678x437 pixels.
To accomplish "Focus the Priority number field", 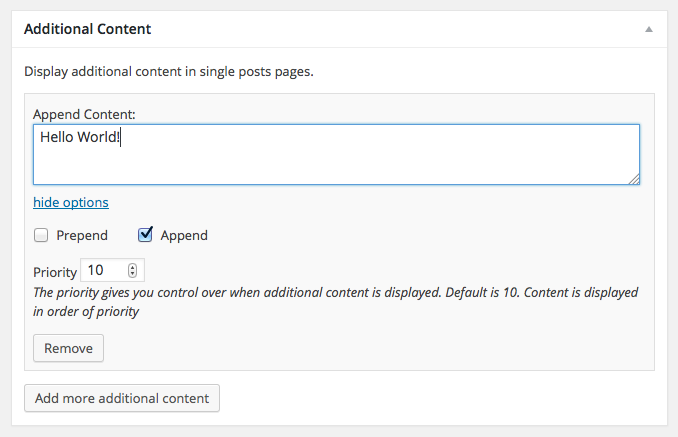I will click(104, 270).
